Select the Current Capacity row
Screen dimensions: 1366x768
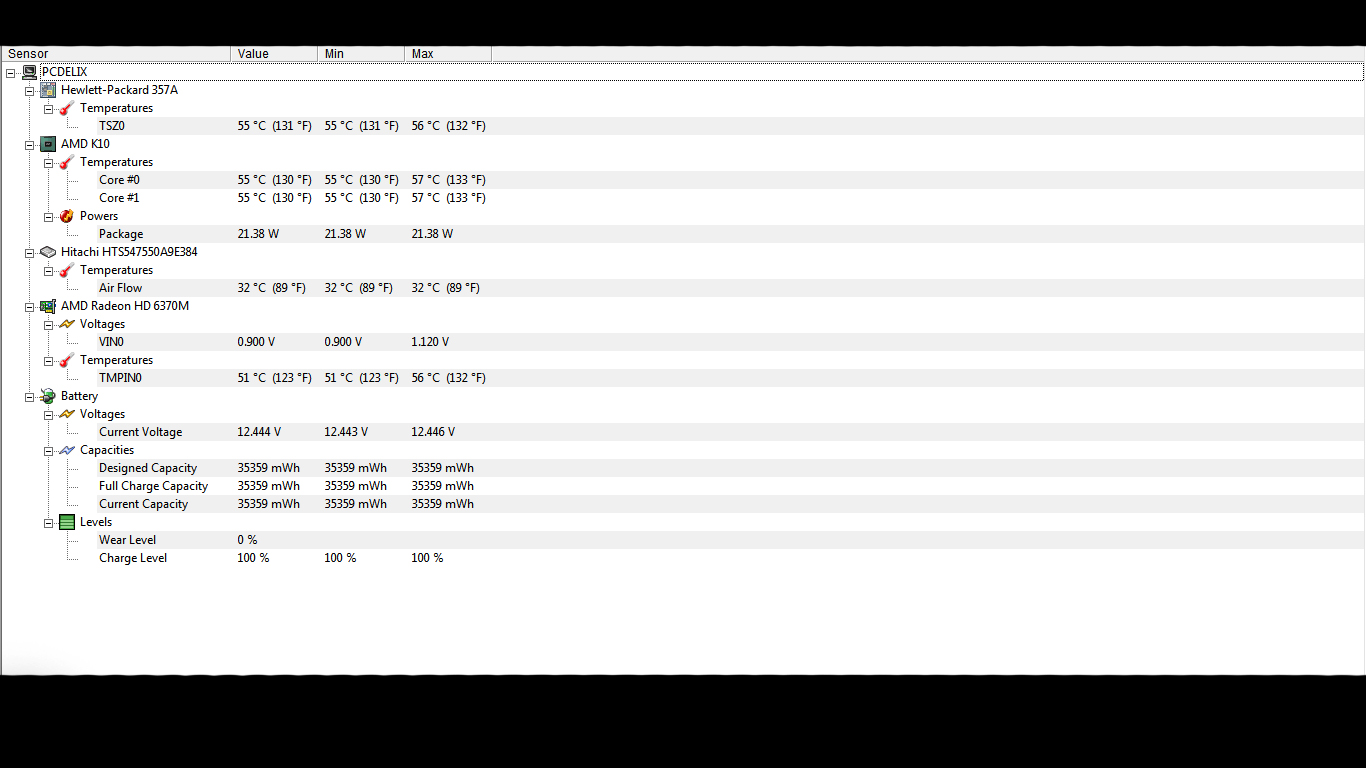pos(683,504)
